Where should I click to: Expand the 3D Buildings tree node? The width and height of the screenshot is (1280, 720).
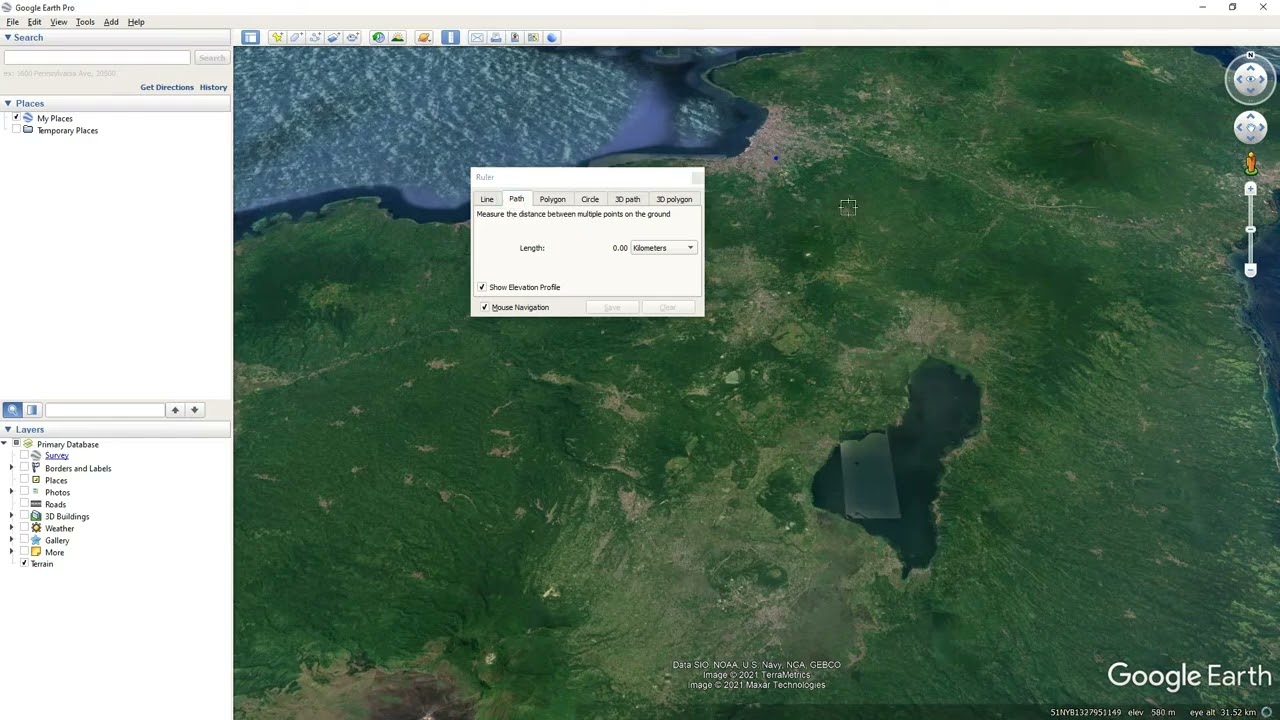12,516
